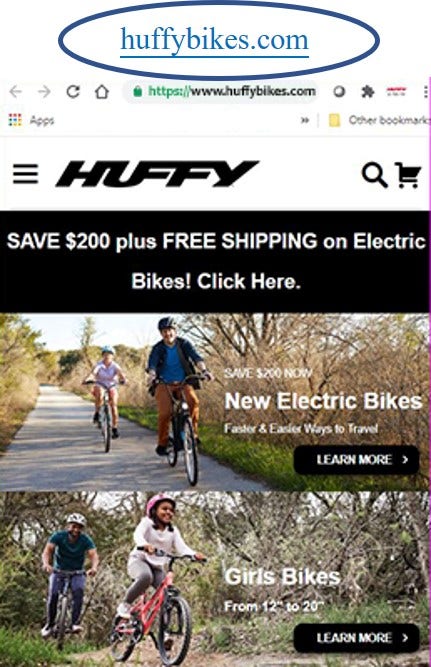Reload the page with refresh icon
Viewport: 431px width, 667px height.
[73, 91]
